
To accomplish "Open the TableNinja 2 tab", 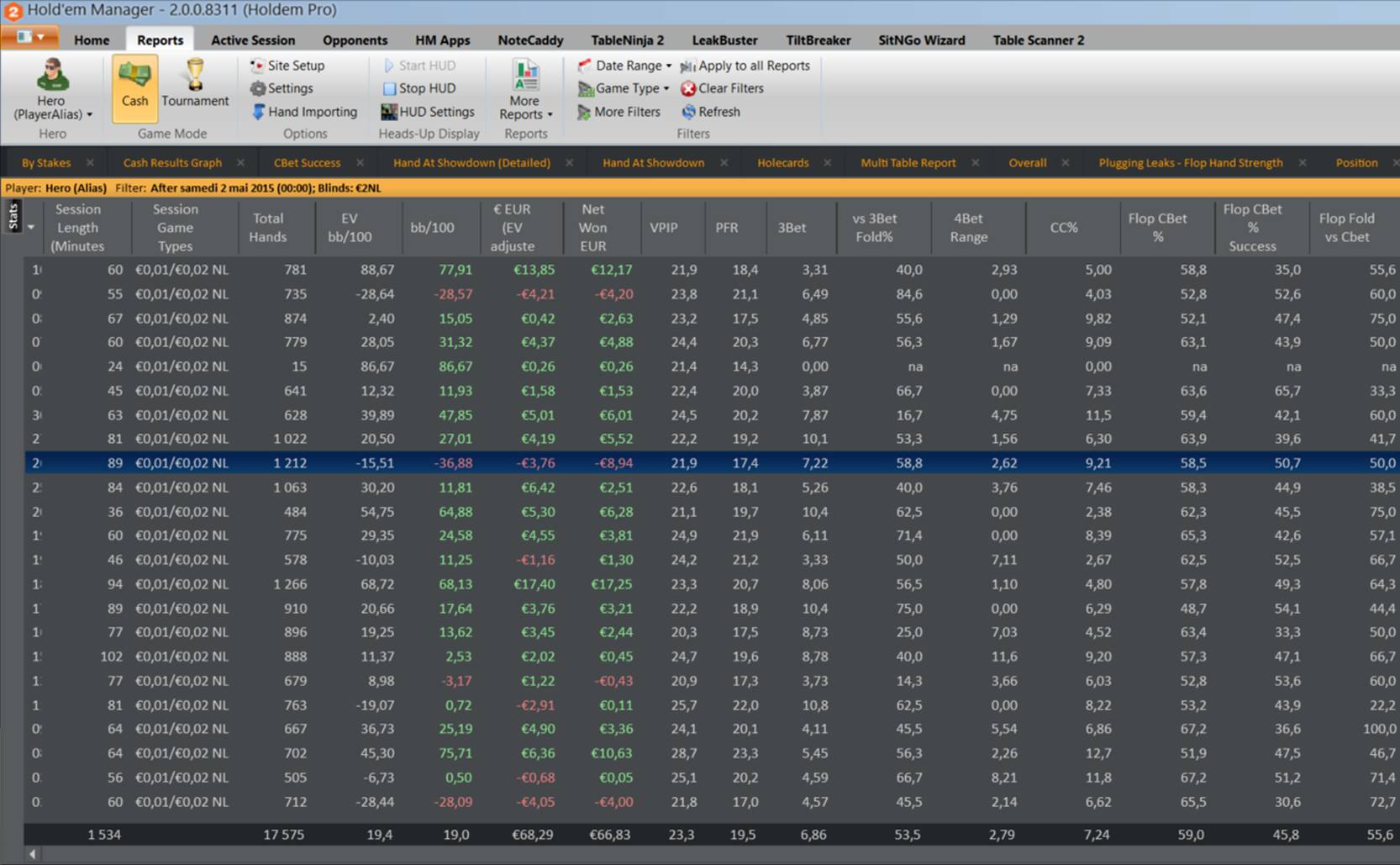I will click(628, 40).
